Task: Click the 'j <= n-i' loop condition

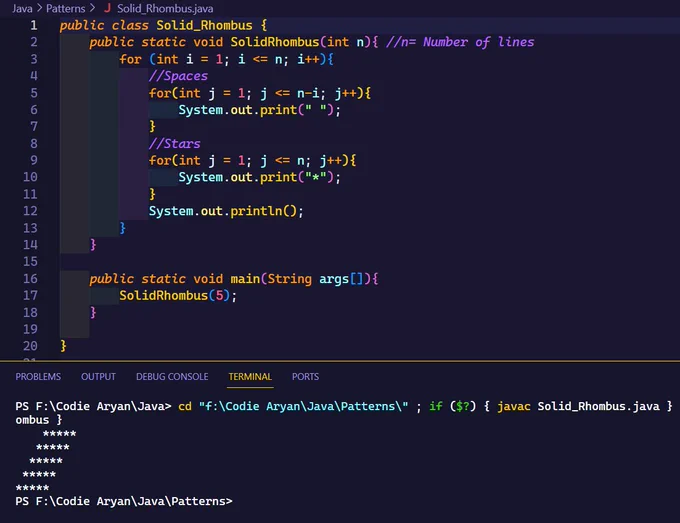Action: 290,93
